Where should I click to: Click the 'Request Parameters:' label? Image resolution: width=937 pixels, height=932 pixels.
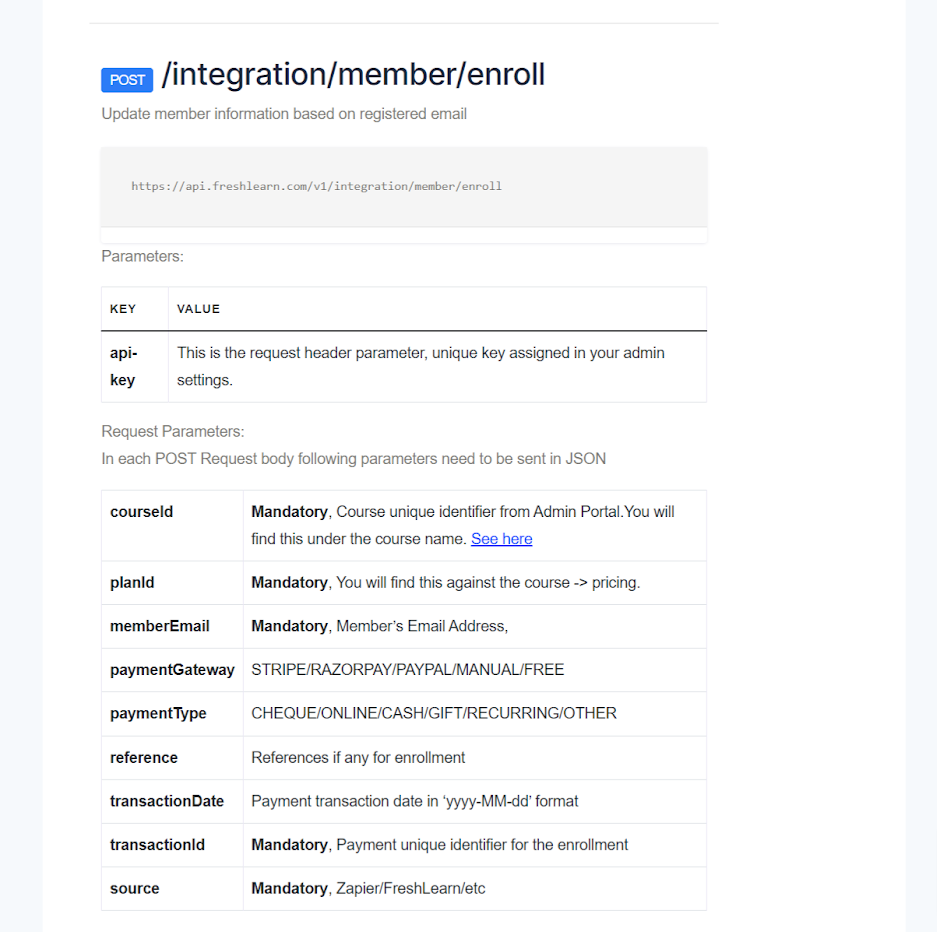click(173, 431)
